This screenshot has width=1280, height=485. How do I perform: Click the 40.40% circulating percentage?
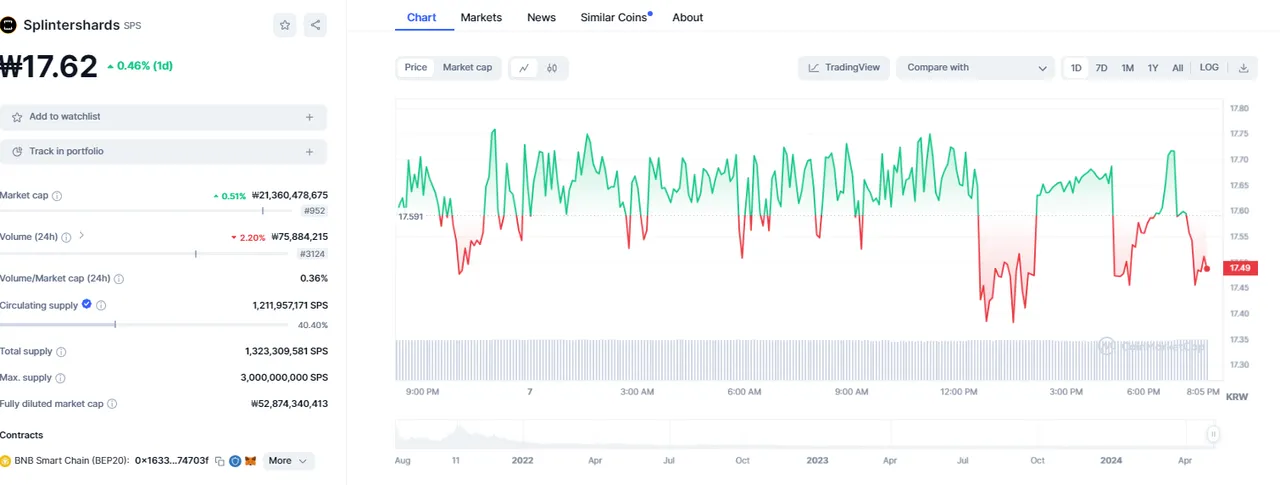click(x=313, y=325)
